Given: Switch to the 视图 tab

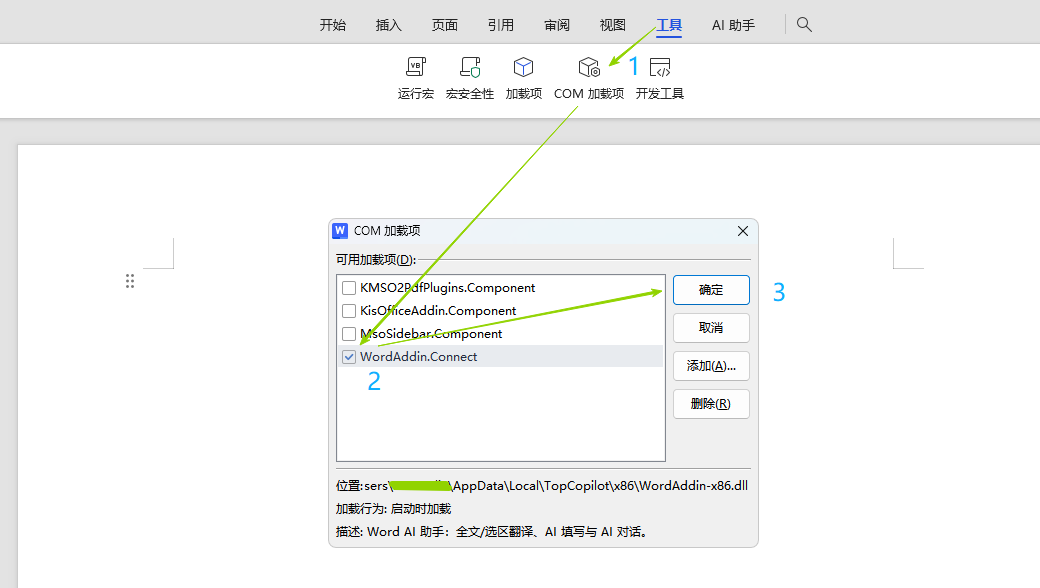Looking at the screenshot, I should pos(613,25).
